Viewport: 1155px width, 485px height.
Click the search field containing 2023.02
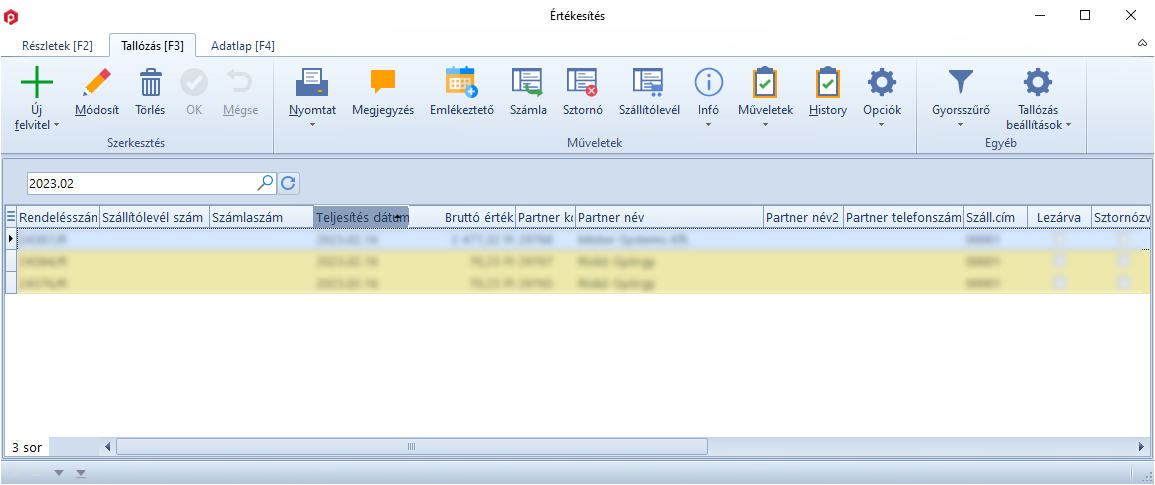tap(140, 183)
